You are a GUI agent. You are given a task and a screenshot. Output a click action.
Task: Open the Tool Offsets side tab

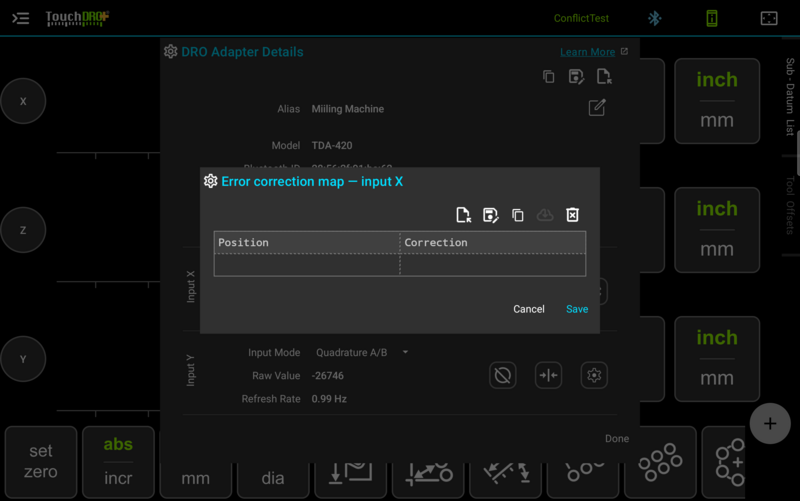click(790, 205)
